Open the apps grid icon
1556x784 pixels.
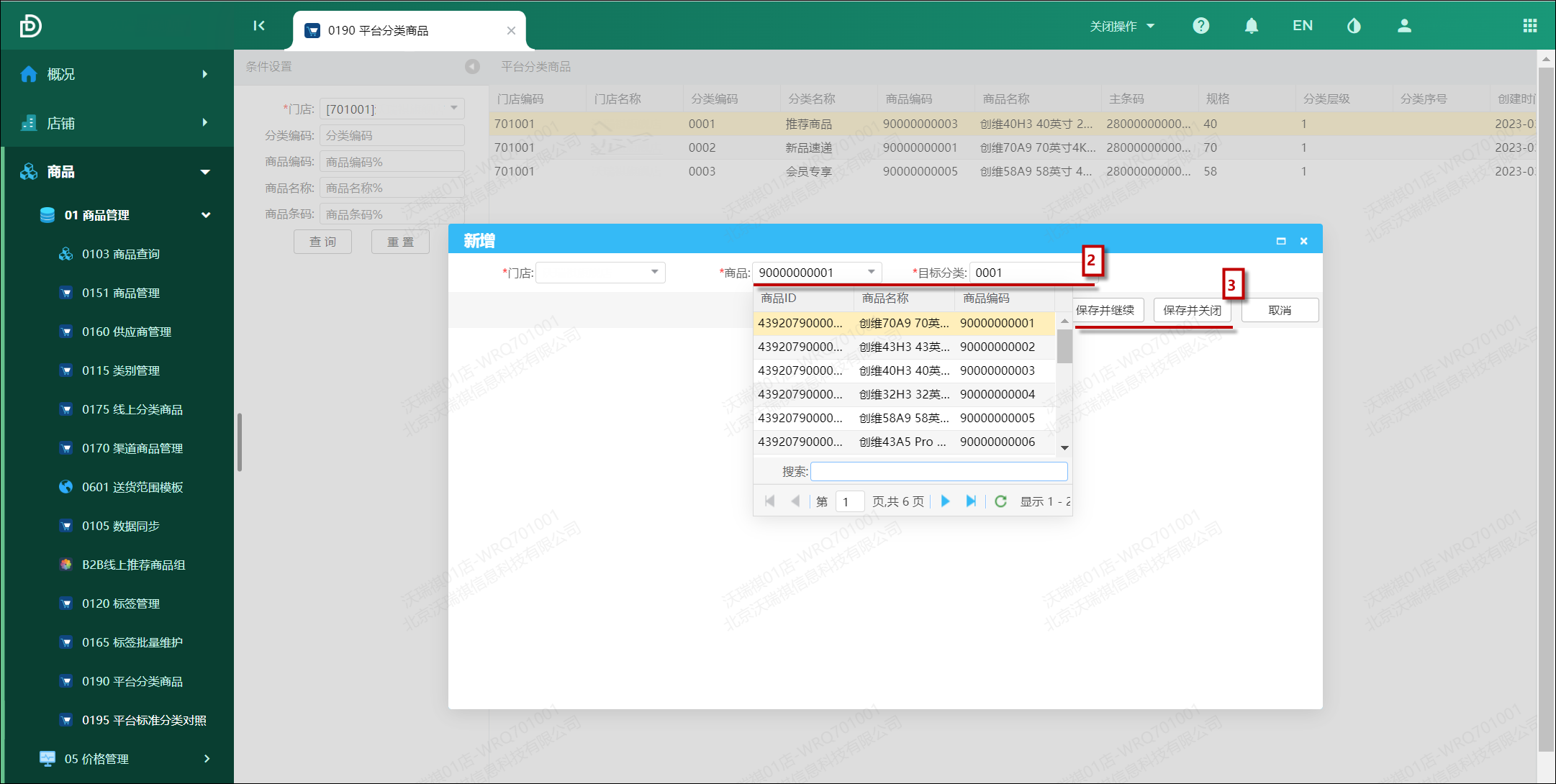coord(1530,26)
